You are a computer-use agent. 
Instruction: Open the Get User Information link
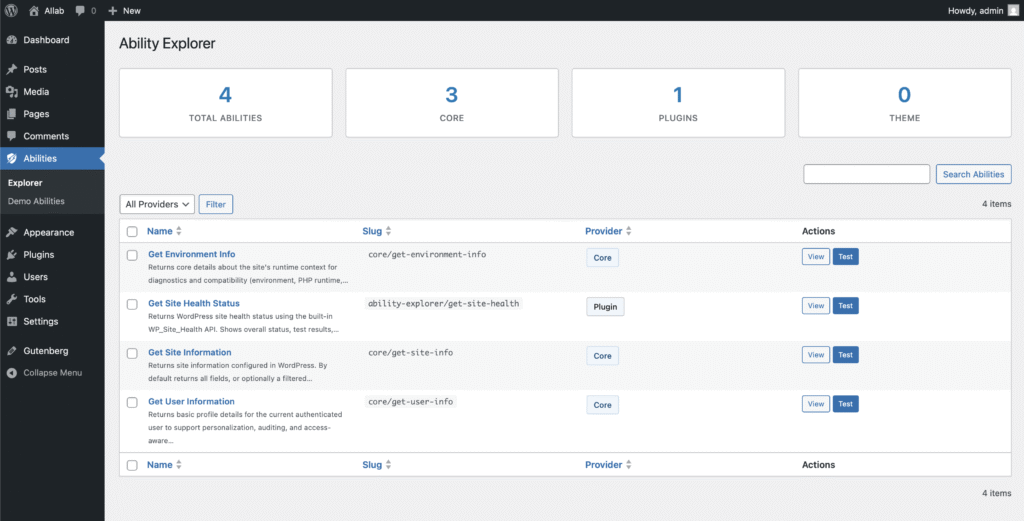pos(191,402)
